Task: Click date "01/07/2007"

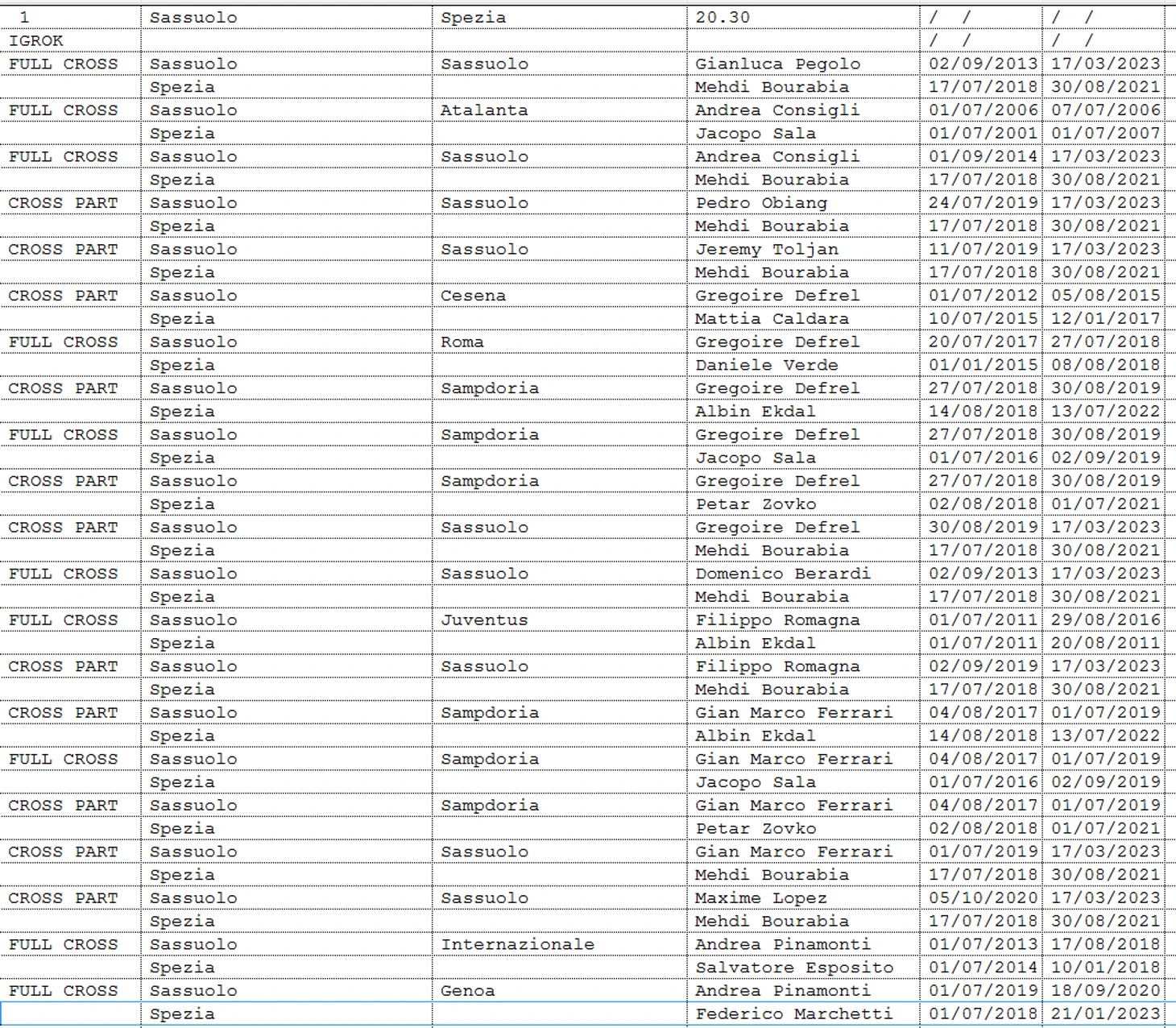Action: click(x=1106, y=133)
